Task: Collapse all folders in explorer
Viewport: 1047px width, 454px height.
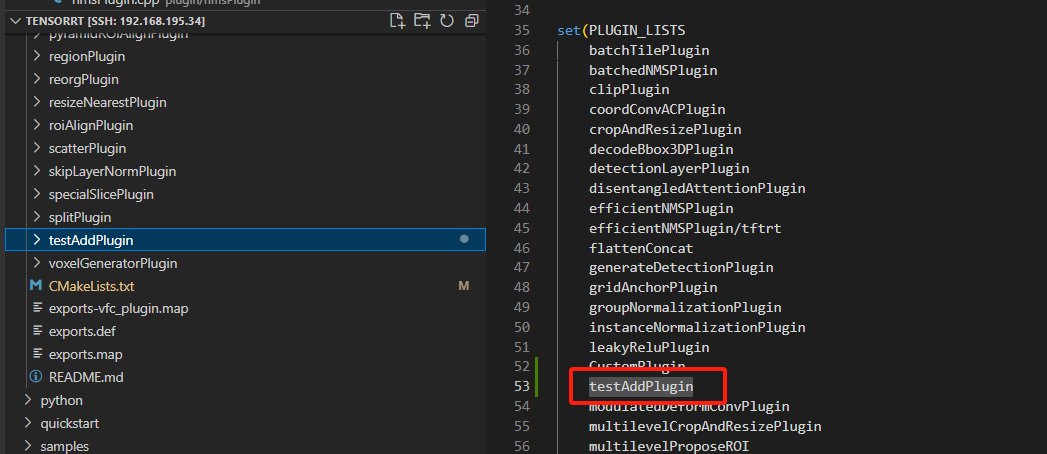Action: click(471, 21)
